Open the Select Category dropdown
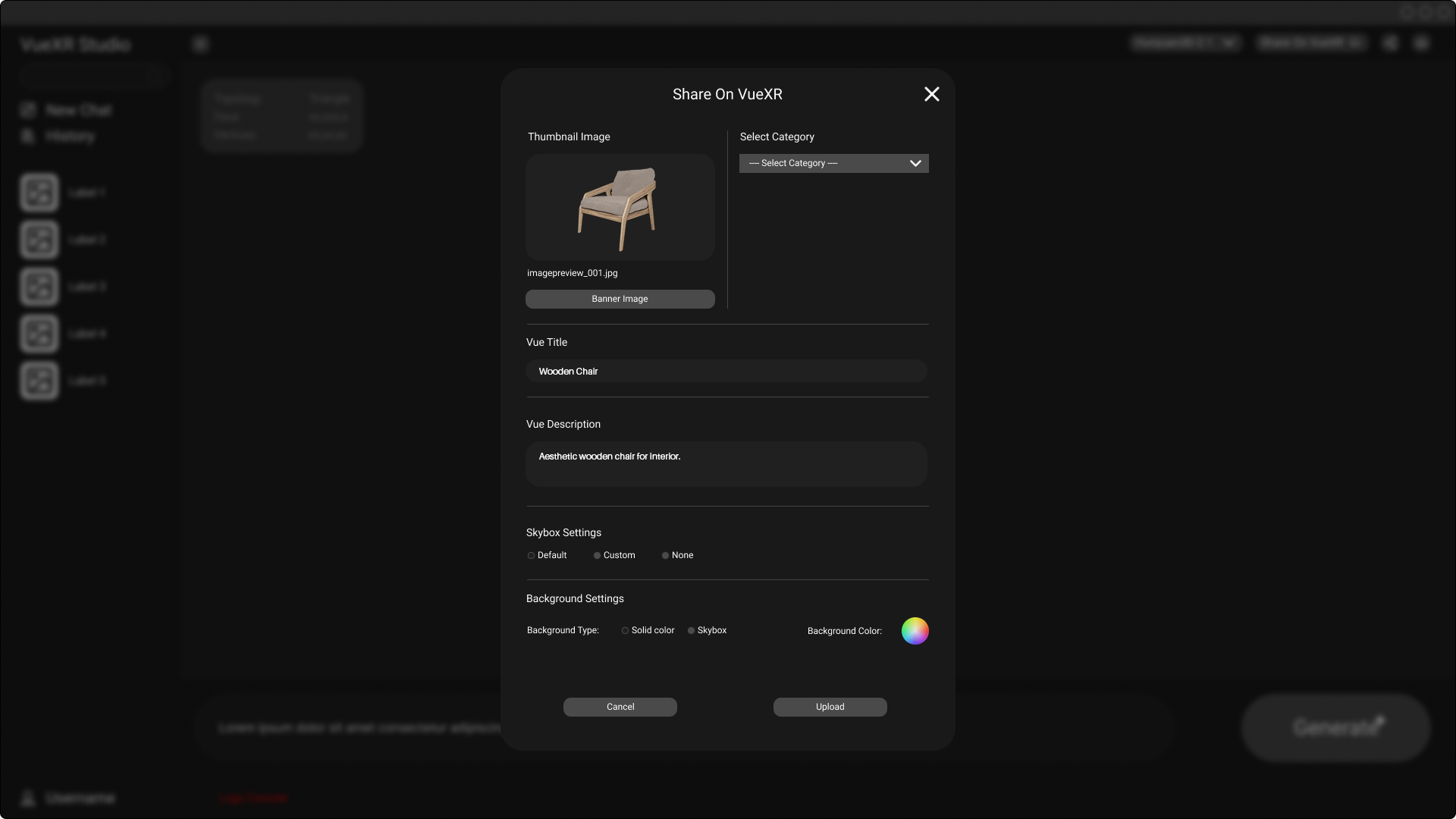Image resolution: width=1456 pixels, height=819 pixels. pos(833,163)
